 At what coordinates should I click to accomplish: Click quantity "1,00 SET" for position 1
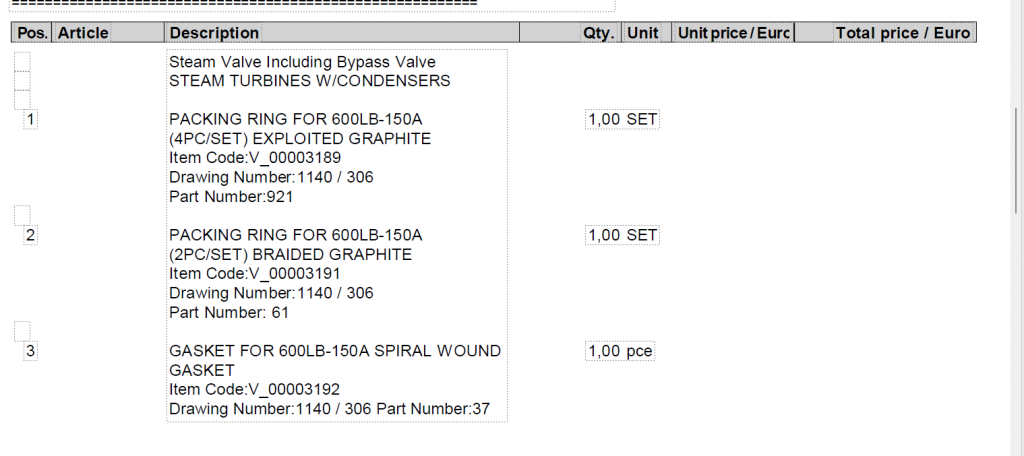click(x=622, y=120)
